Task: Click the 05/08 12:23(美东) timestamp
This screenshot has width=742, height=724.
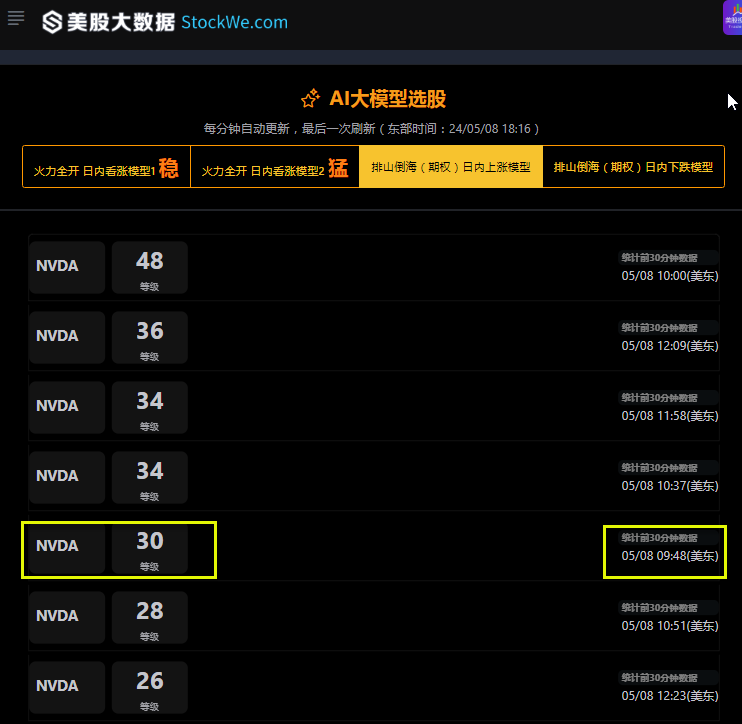Action: tap(670, 696)
